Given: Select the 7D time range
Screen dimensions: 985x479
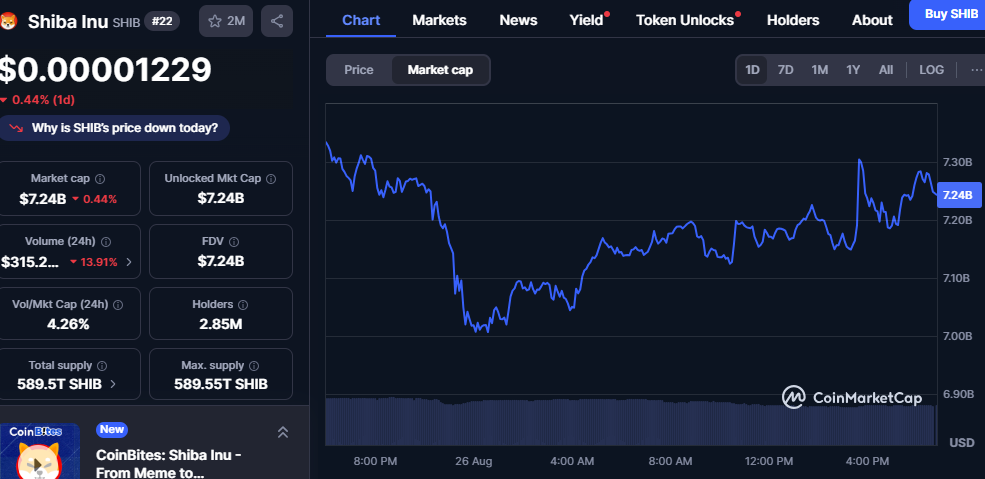Looking at the screenshot, I should point(785,70).
